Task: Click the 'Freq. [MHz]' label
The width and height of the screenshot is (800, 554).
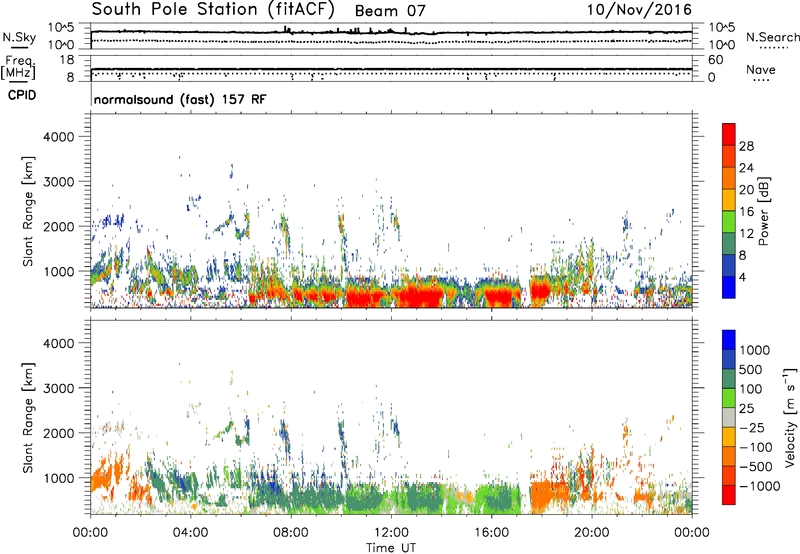Action: pyautogui.click(x=18, y=67)
